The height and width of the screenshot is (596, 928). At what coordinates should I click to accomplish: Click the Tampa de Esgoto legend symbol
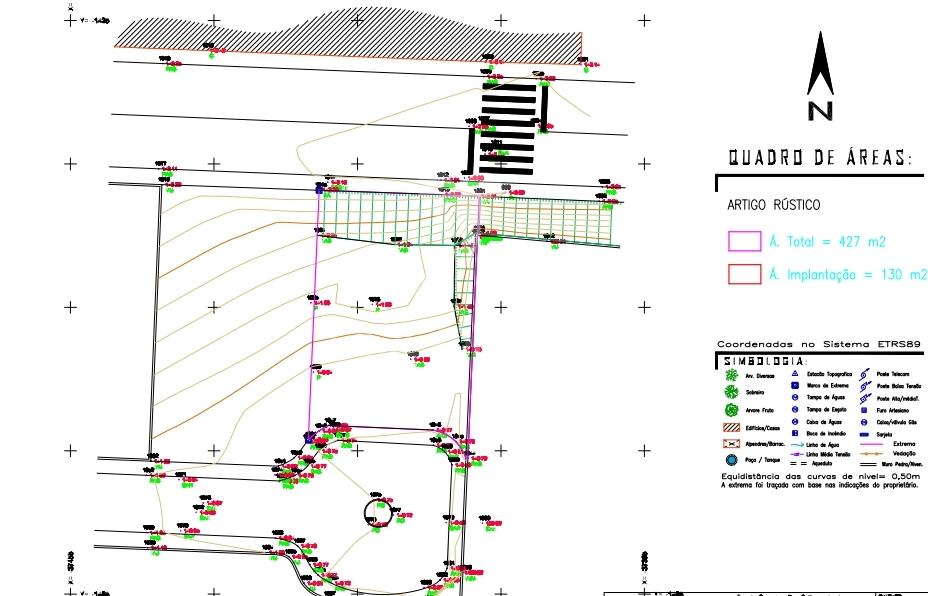point(795,410)
